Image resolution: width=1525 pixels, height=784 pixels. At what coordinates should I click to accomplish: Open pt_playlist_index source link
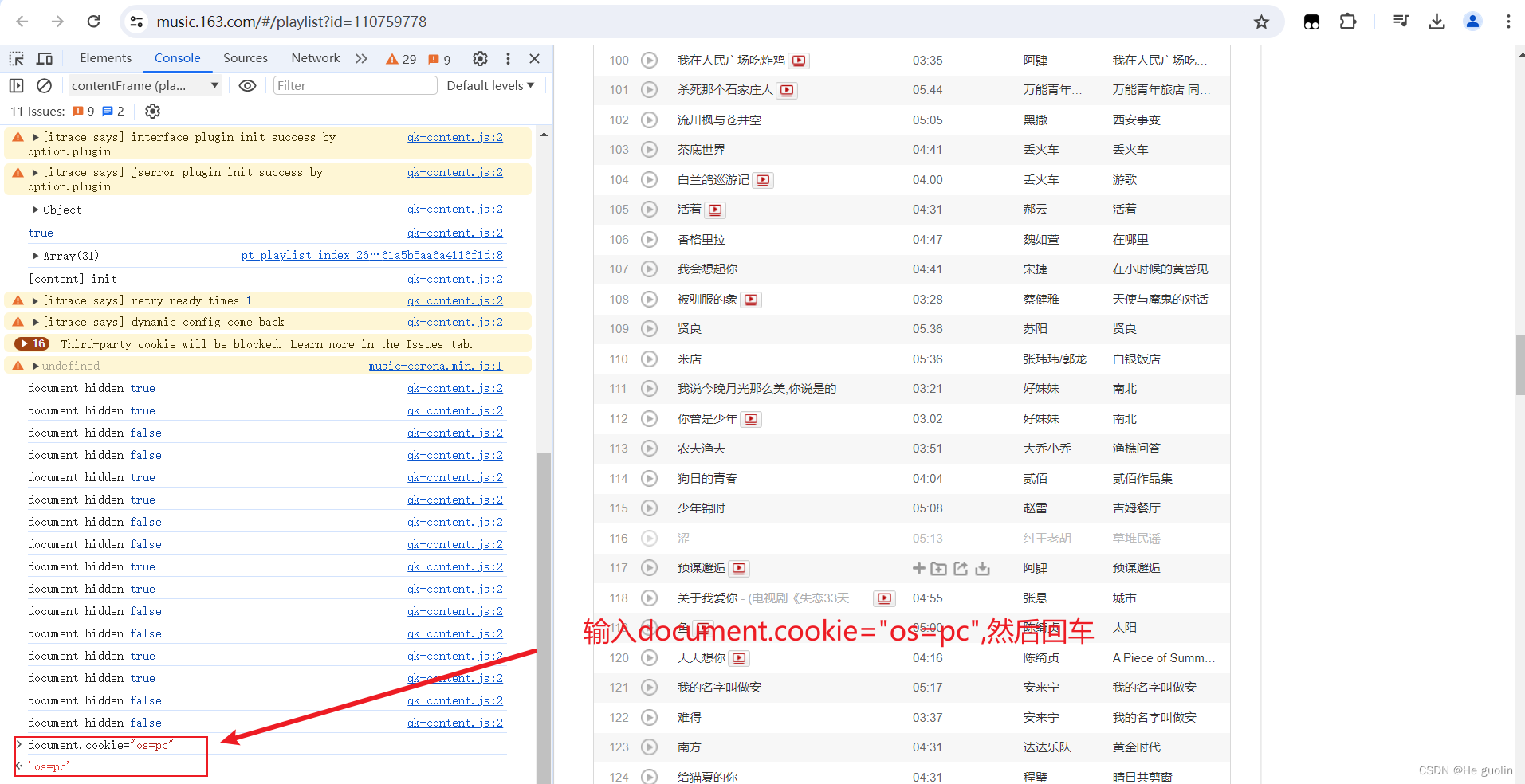[x=371, y=255]
